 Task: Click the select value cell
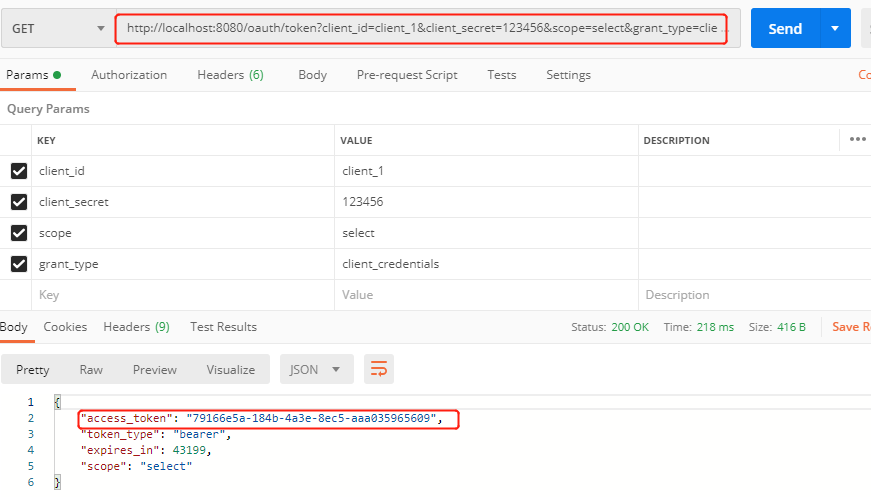coord(486,233)
